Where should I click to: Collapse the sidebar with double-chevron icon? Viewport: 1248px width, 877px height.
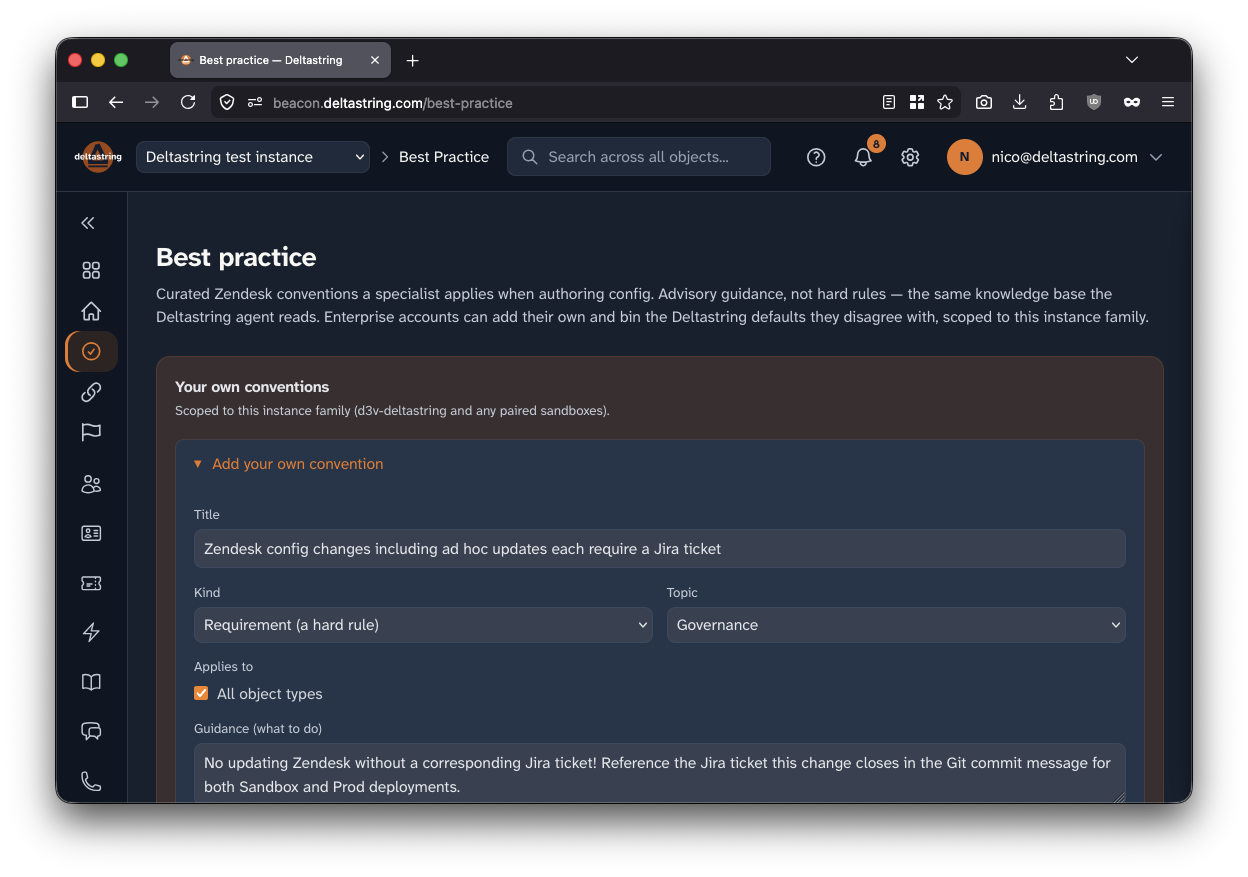tap(88, 223)
